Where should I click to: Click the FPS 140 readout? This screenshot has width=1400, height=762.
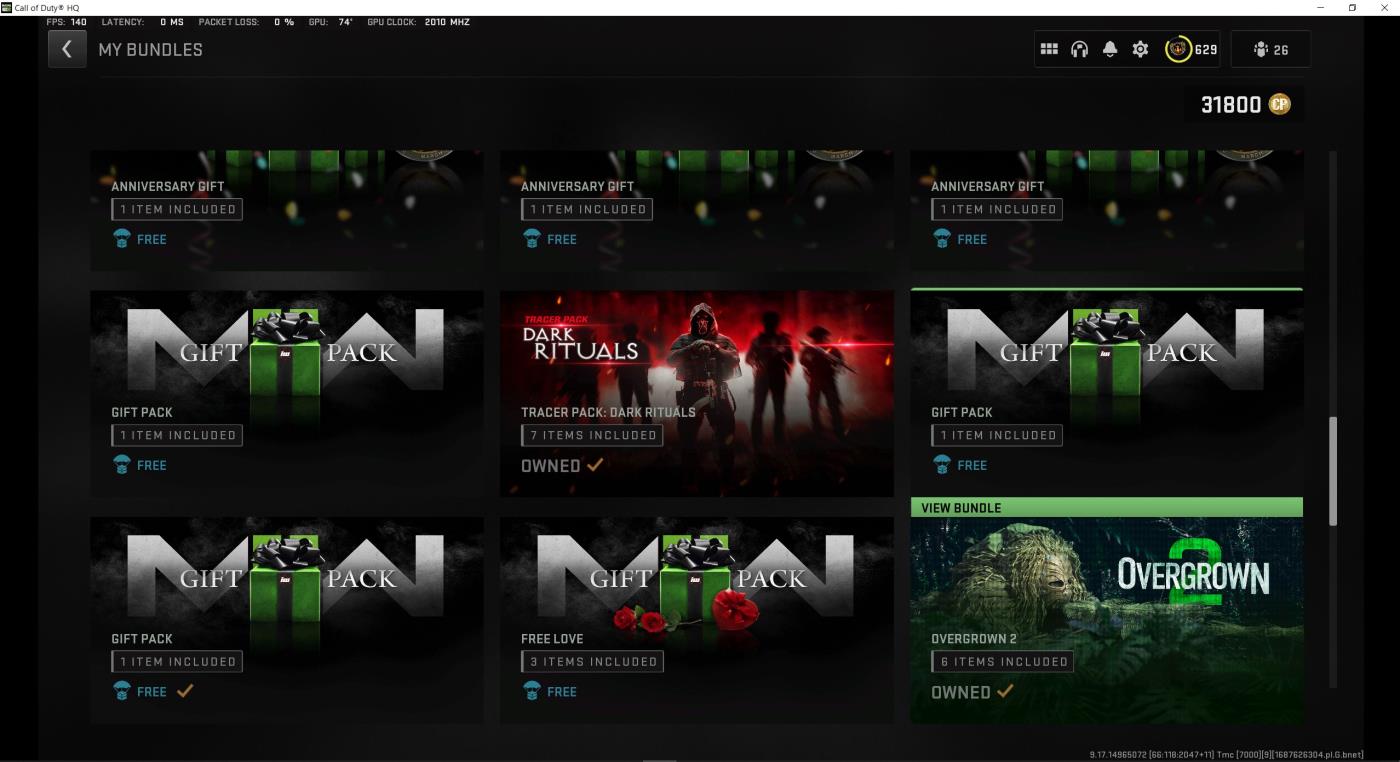coord(66,22)
